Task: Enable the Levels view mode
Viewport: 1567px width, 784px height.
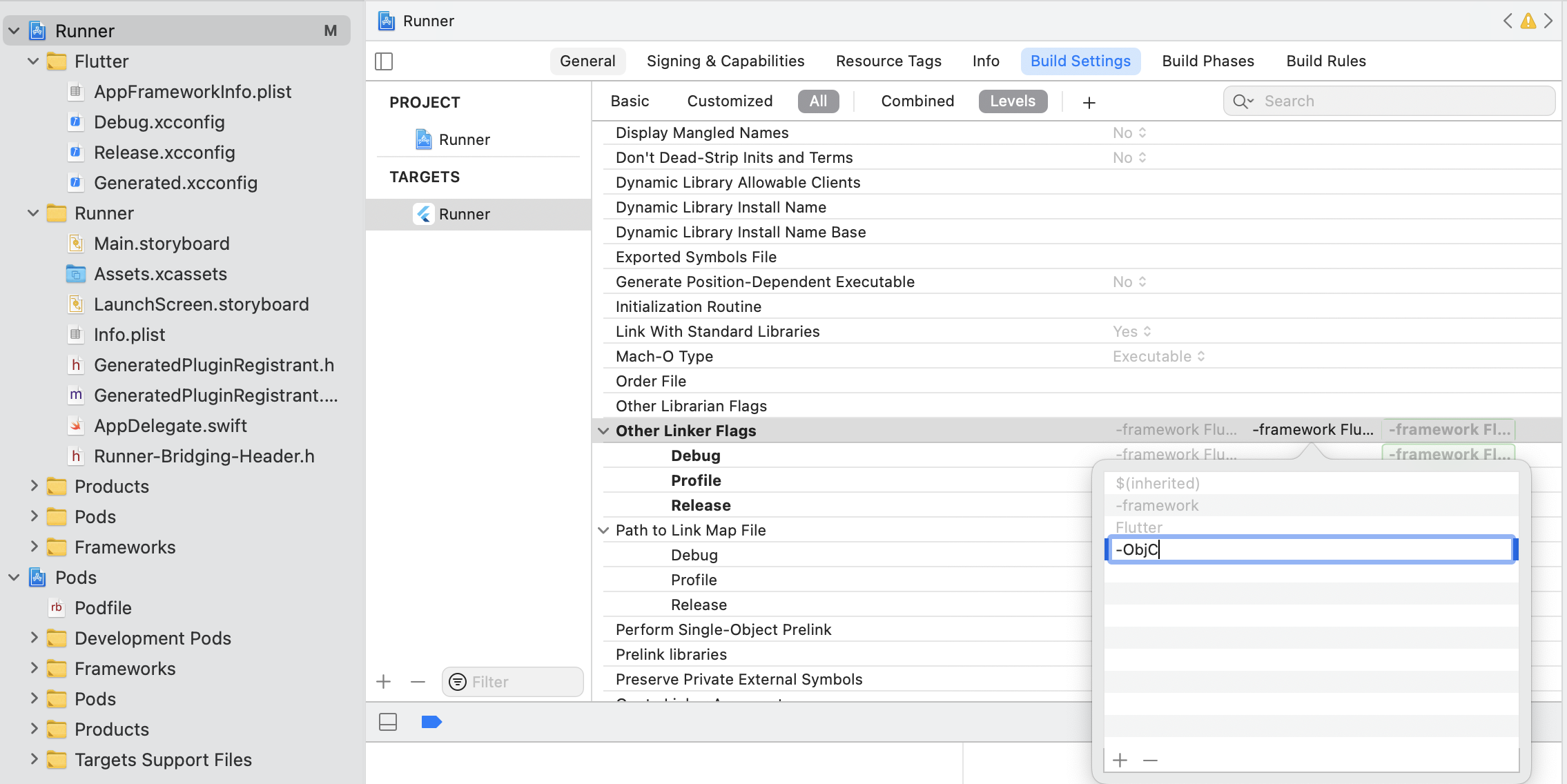Action: pos(1012,101)
